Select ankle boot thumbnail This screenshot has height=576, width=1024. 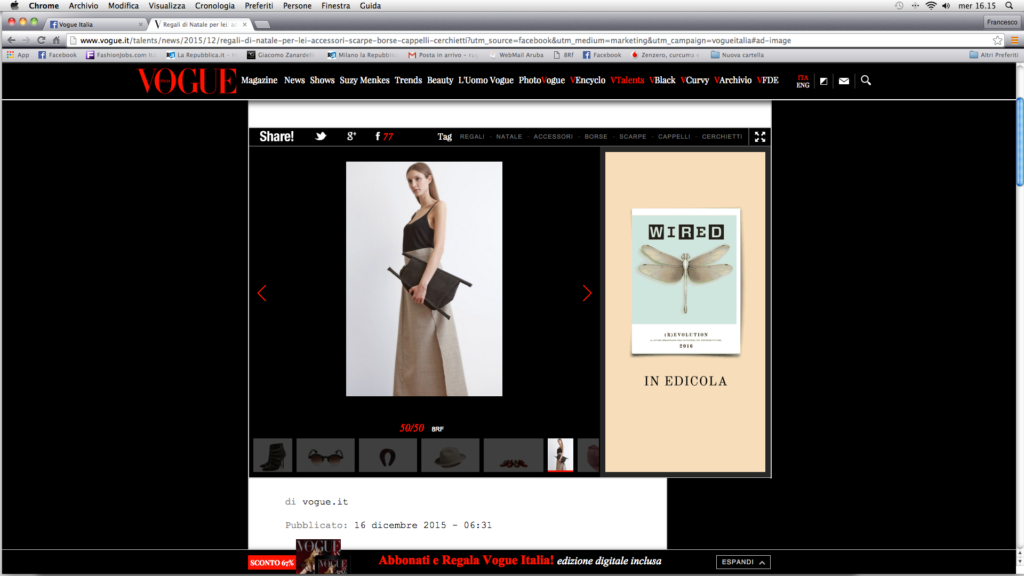coord(273,455)
